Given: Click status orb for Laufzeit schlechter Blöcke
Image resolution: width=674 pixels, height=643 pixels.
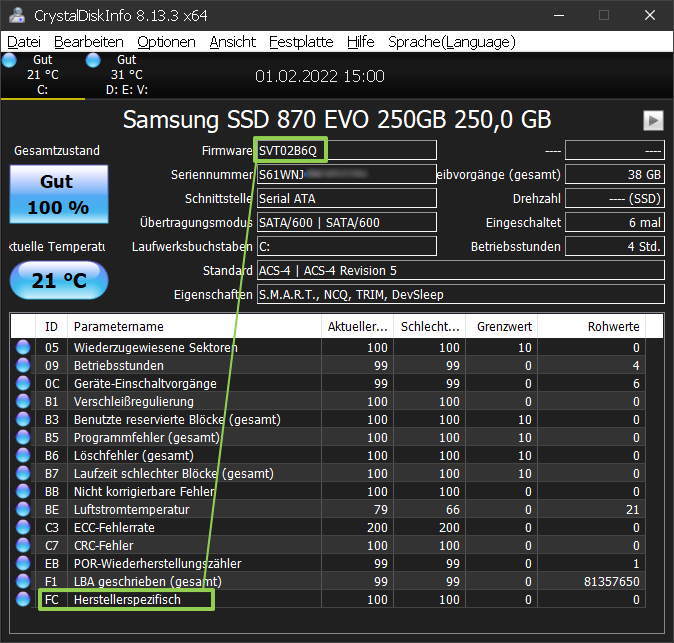Looking at the screenshot, I should pos(23,474).
